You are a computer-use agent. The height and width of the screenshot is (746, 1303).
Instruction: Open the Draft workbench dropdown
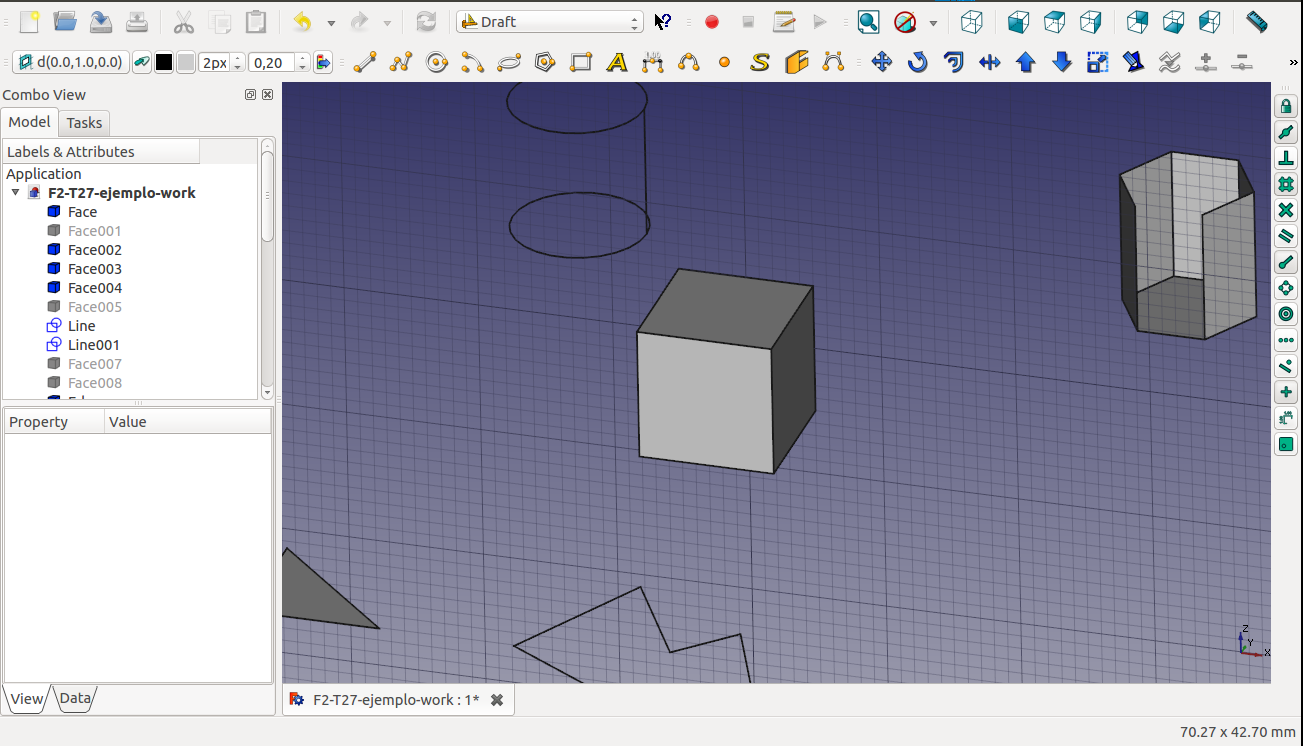(x=549, y=22)
